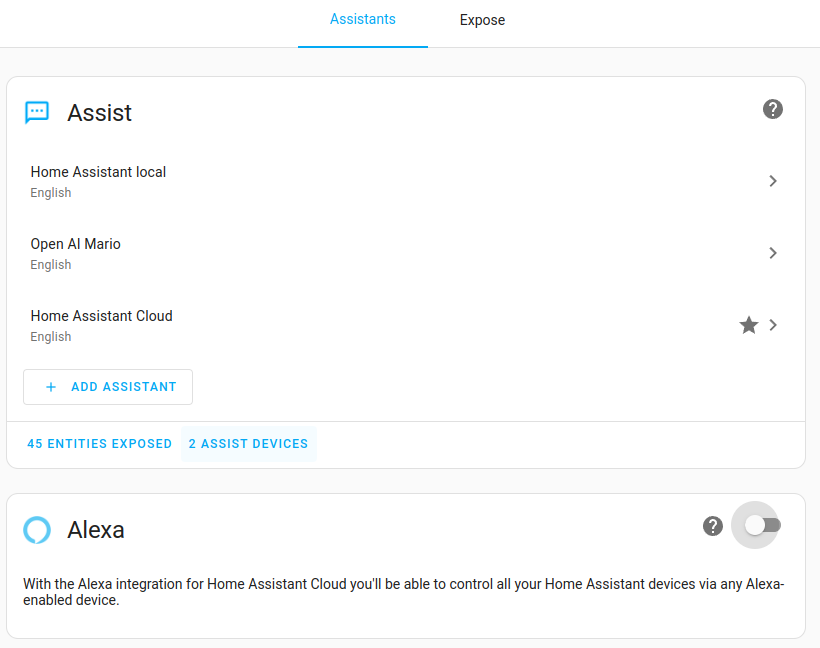Image resolution: width=820 pixels, height=648 pixels.
Task: Switch to the Expose tab
Action: coord(482,20)
